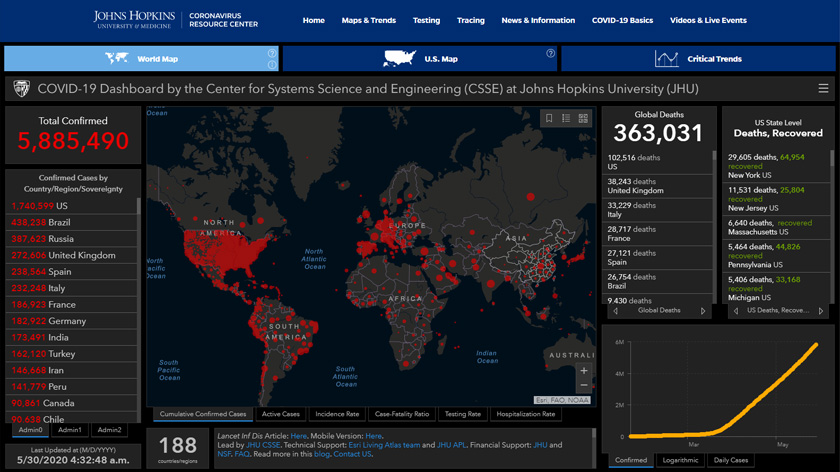840x472 pixels.
Task: Select Russia row in confirmed cases list
Action: pos(72,239)
